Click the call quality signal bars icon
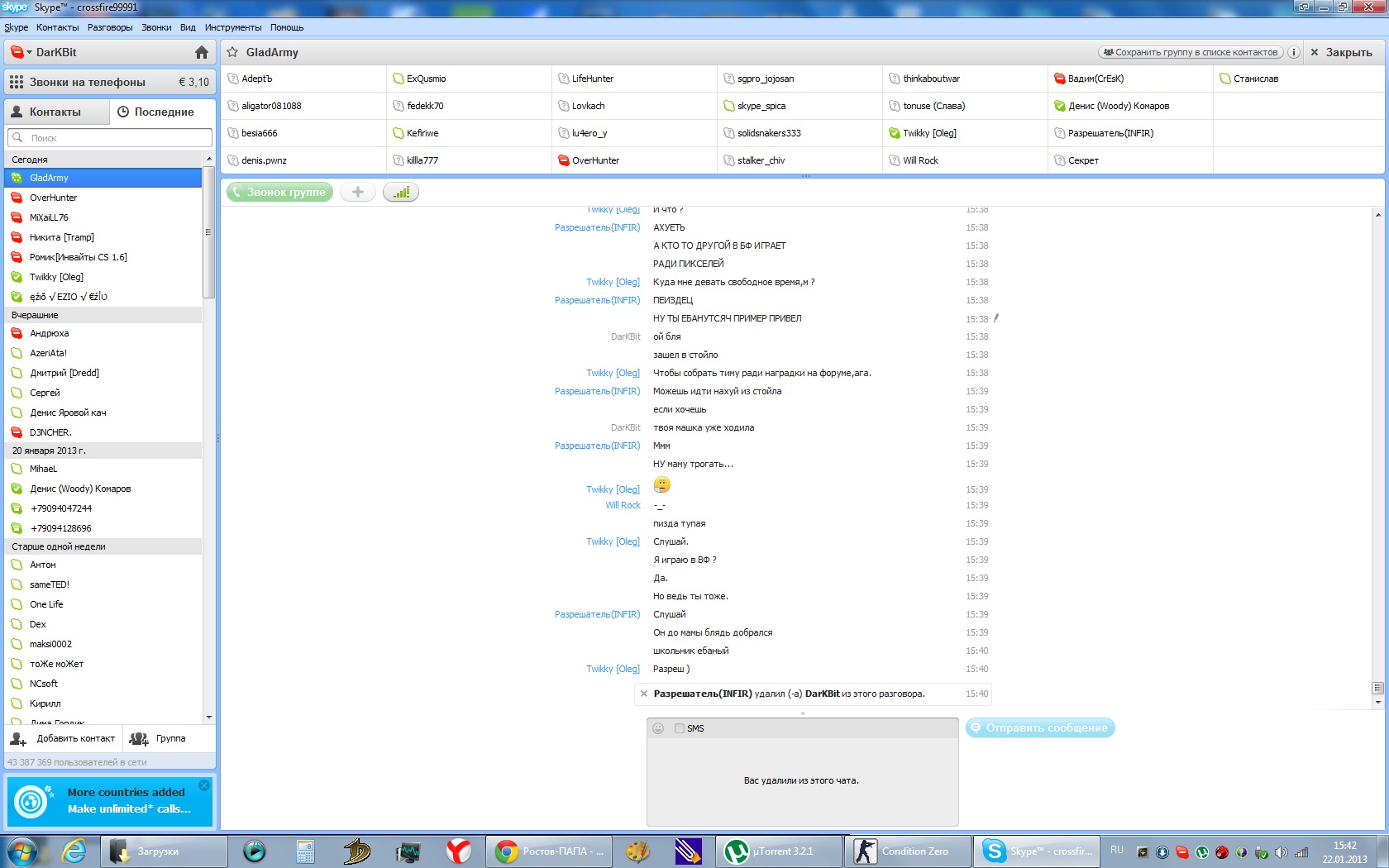Screen dimensions: 1389x868 (401, 192)
